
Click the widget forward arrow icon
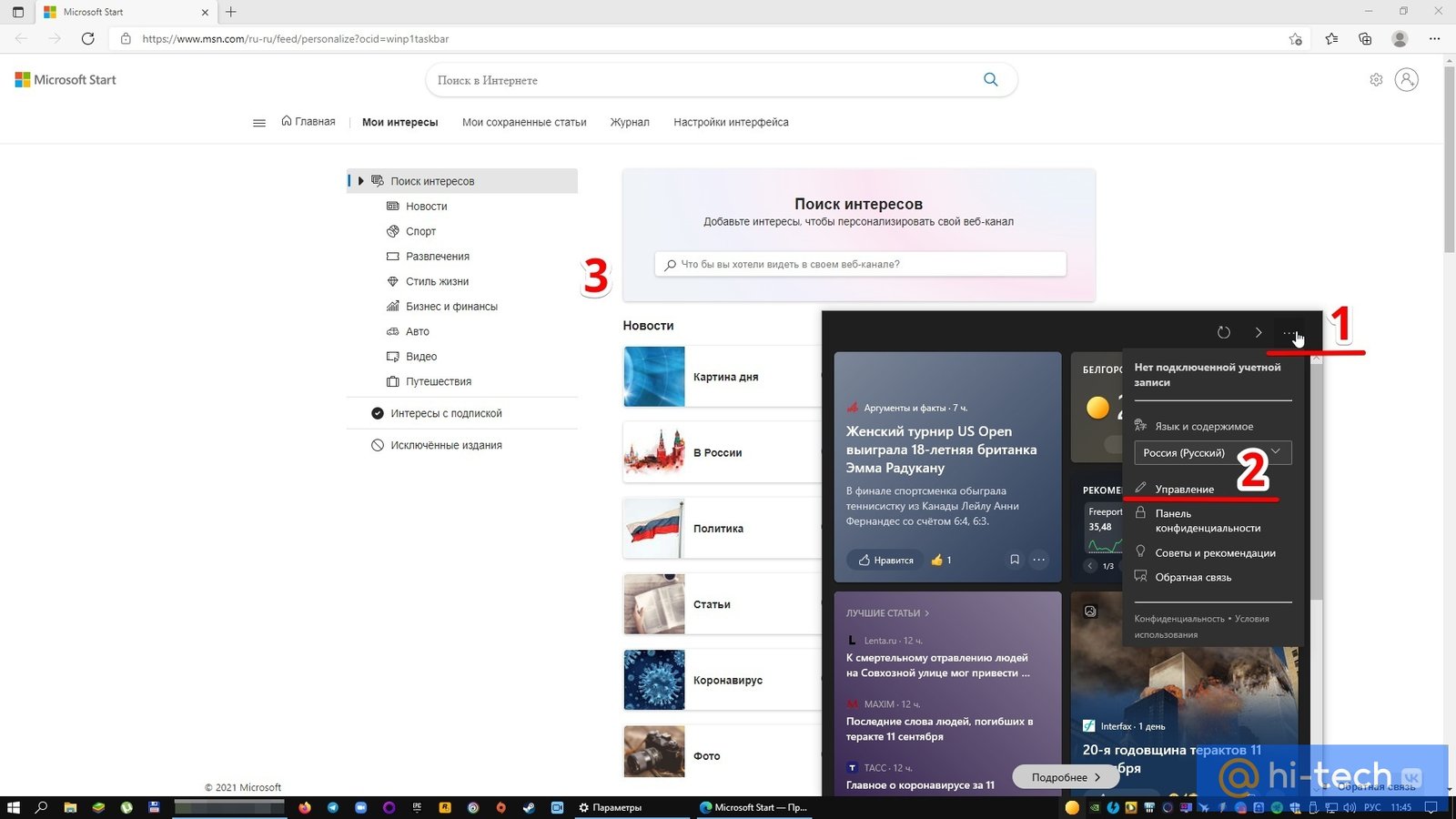click(x=1259, y=332)
